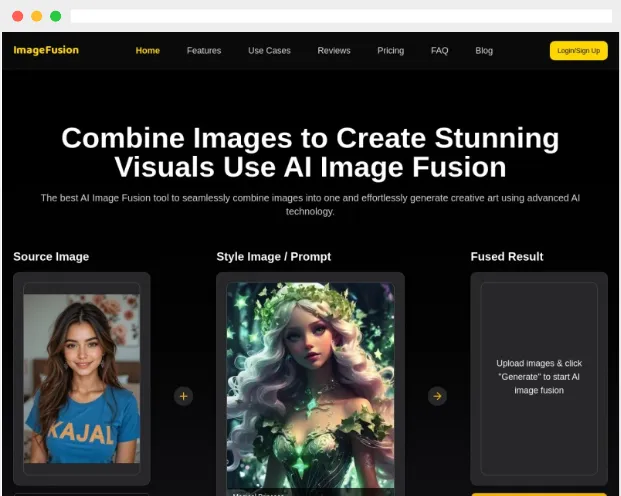Visit the Blog link
This screenshot has height=496, width=621.
[x=484, y=51]
